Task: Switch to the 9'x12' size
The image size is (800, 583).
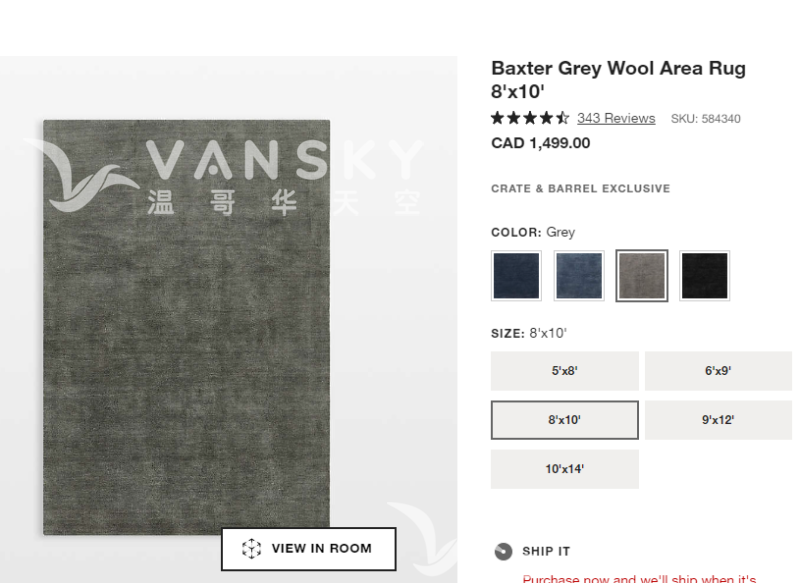Action: pyautogui.click(x=718, y=420)
